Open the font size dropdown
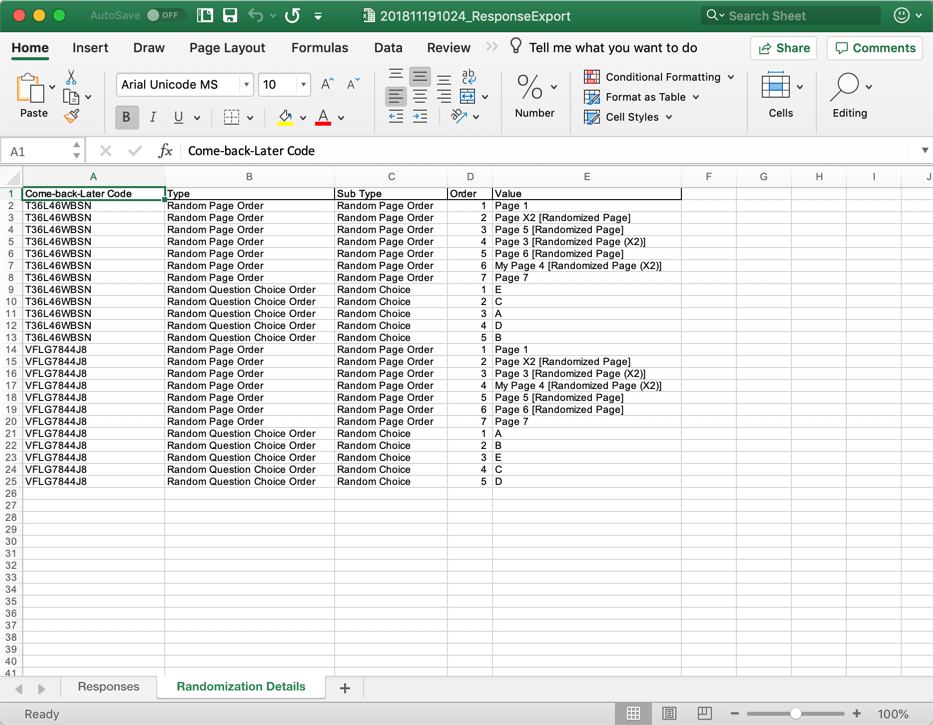 pyautogui.click(x=302, y=84)
